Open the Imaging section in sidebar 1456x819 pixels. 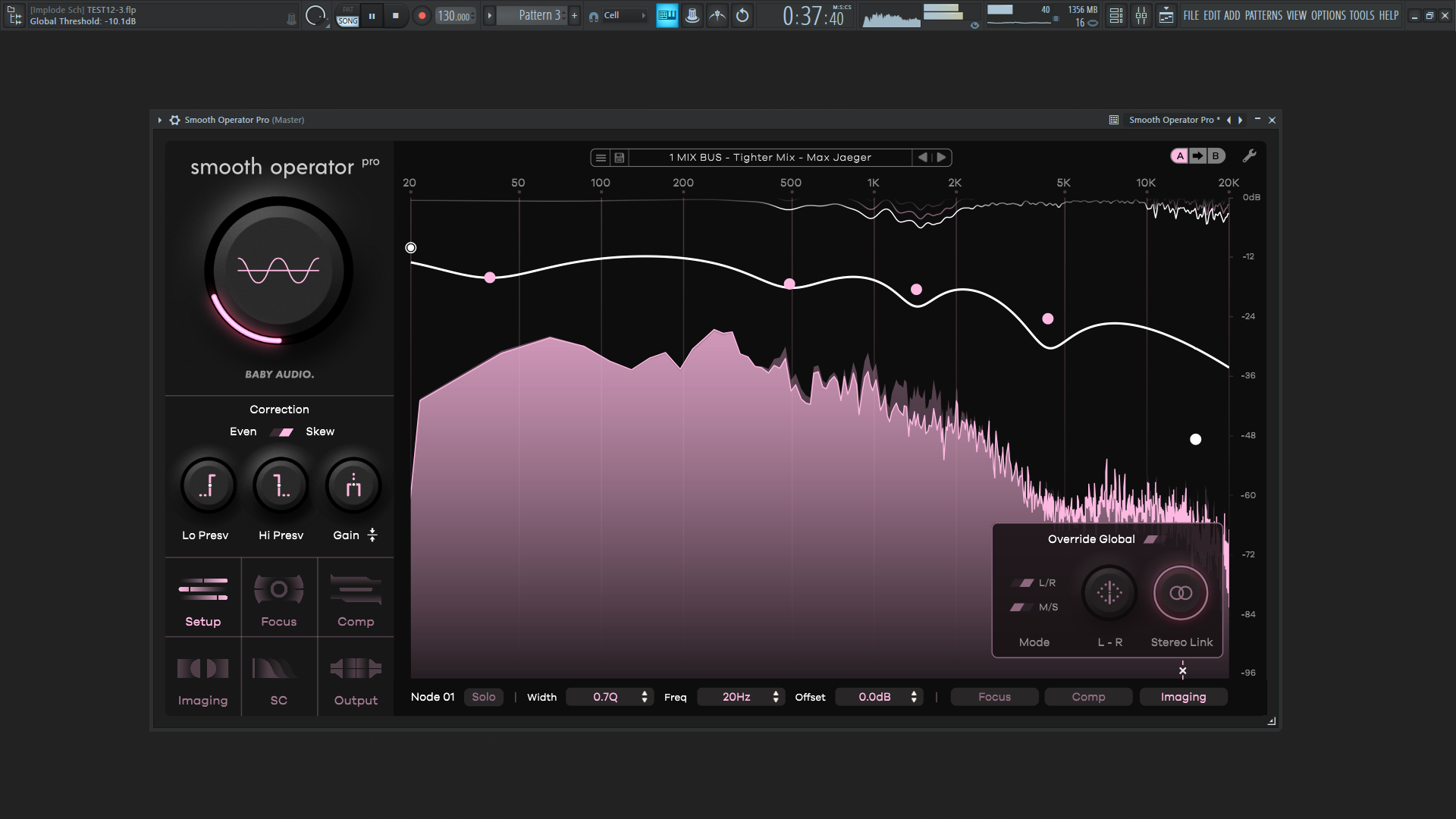click(x=202, y=670)
